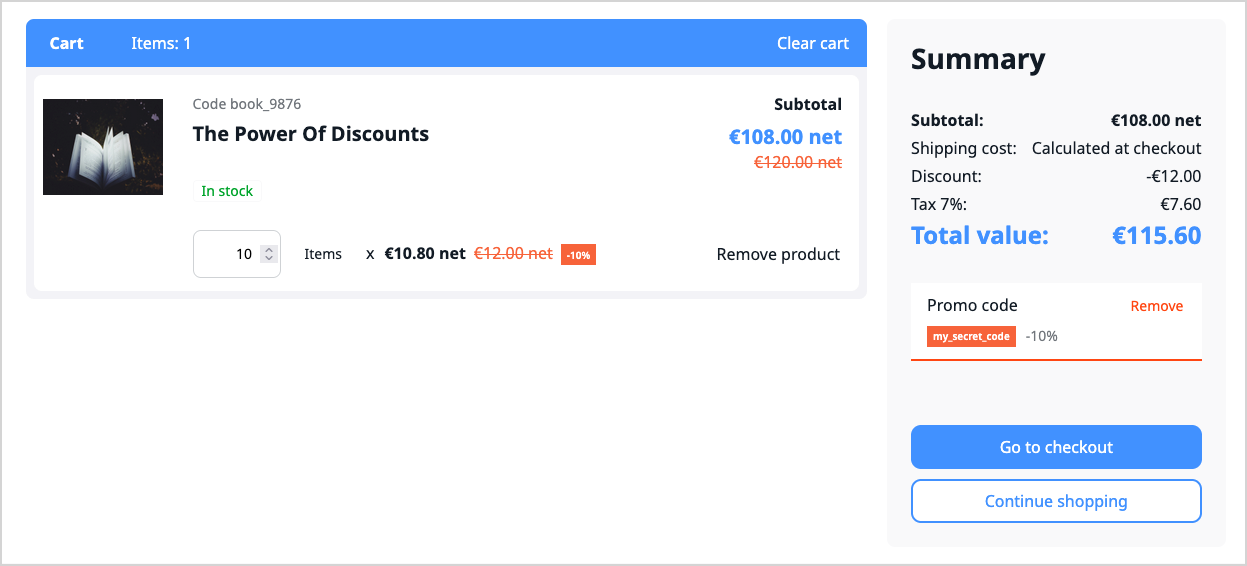Open the book product thumbnail image
The height and width of the screenshot is (566, 1247).
click(x=103, y=147)
